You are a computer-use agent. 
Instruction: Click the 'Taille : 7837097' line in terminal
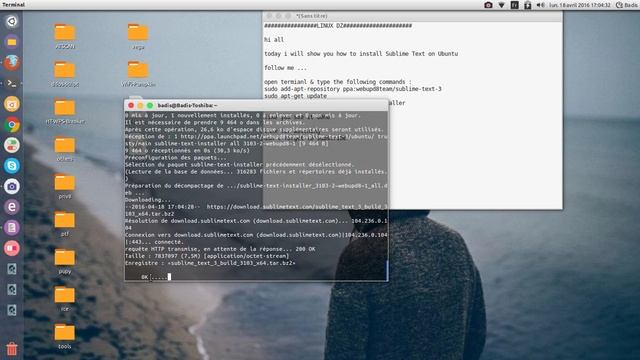(207, 256)
